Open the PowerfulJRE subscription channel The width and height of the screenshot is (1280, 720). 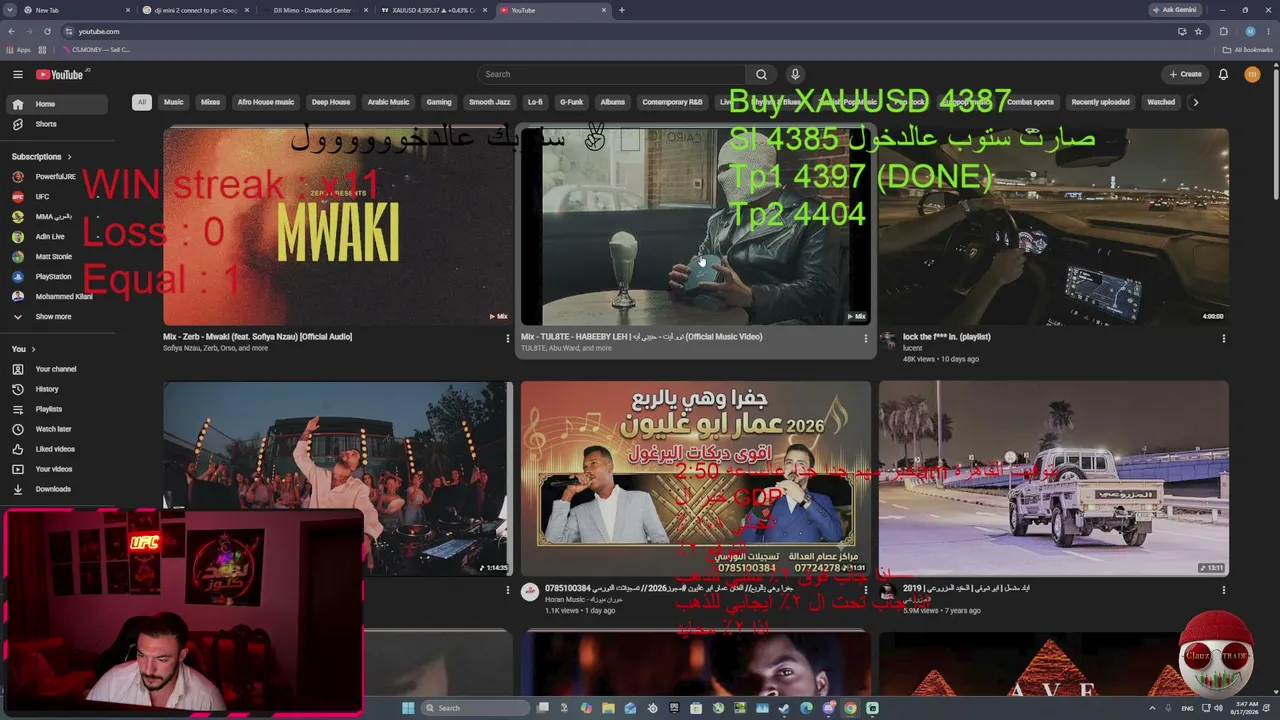click(x=58, y=177)
